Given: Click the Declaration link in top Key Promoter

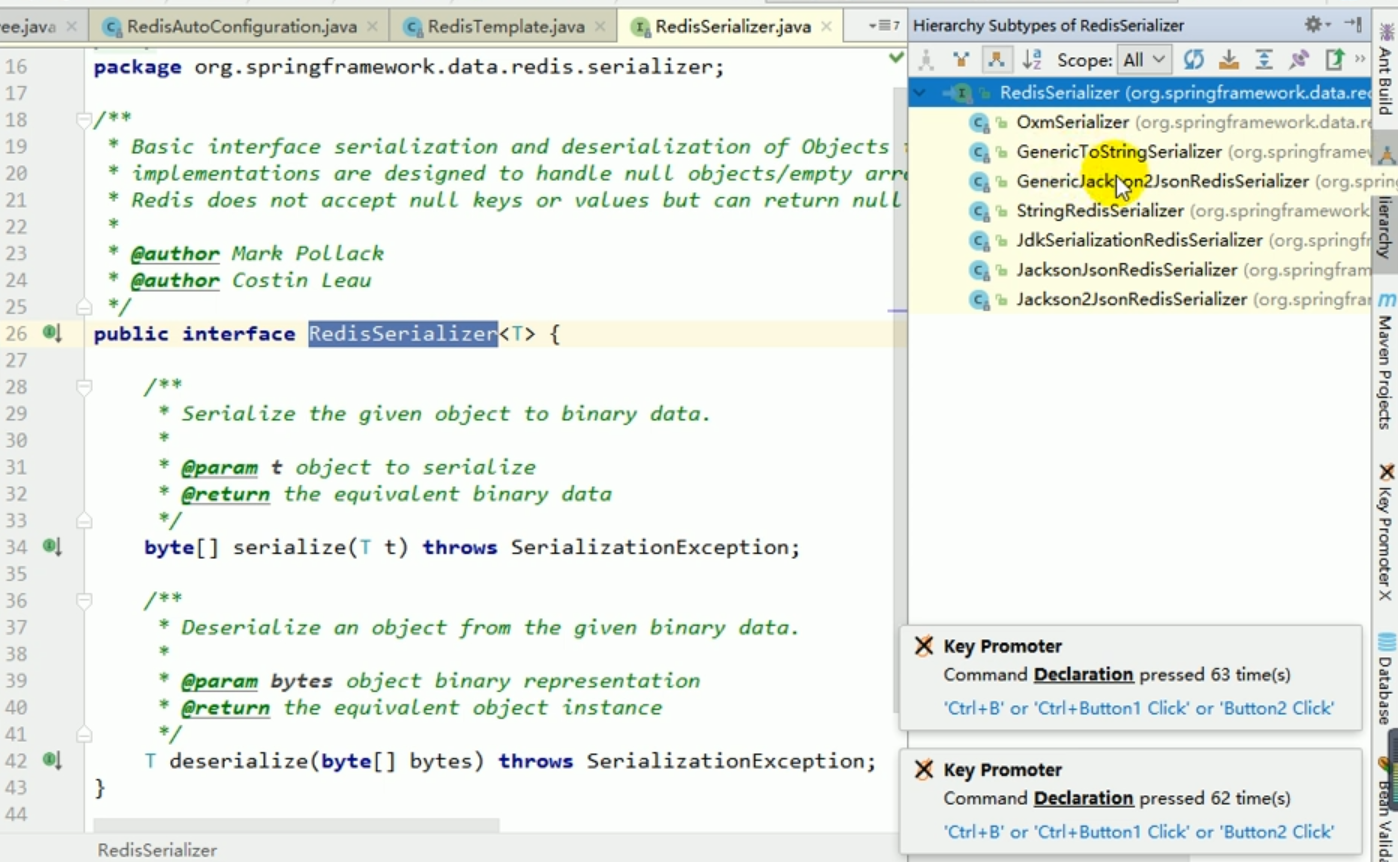Looking at the screenshot, I should coord(1083,675).
